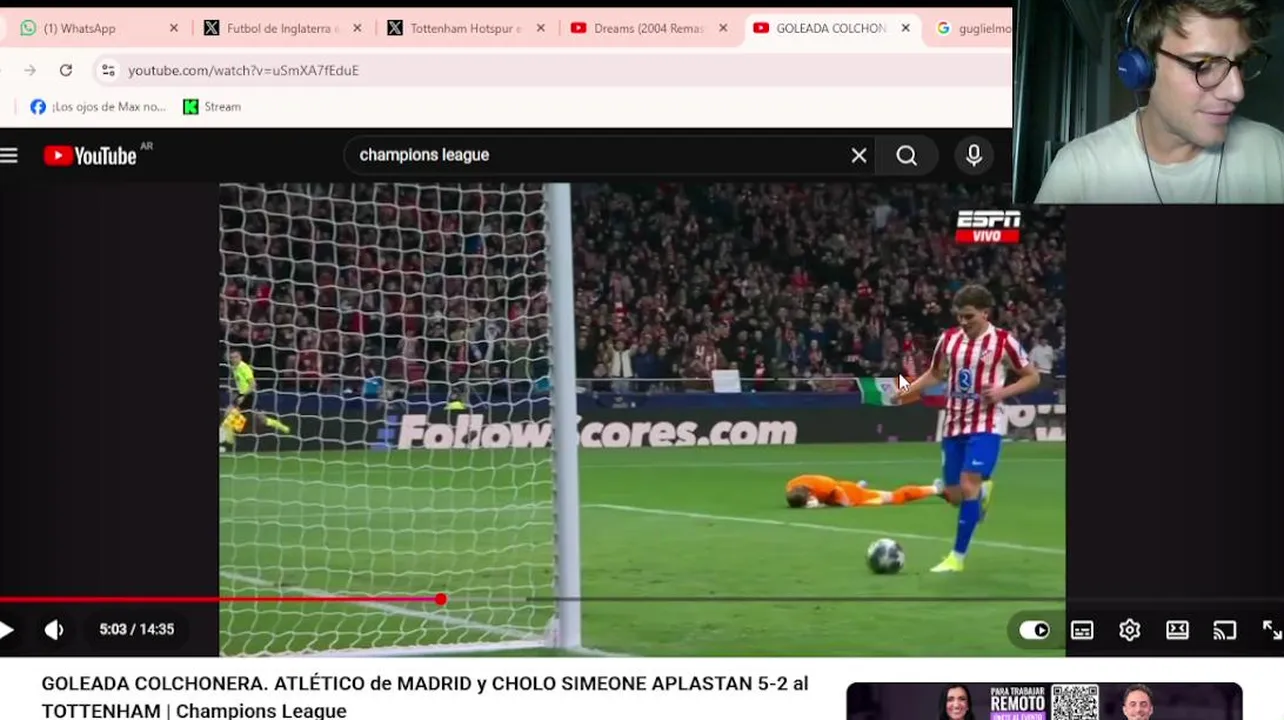Click the 5:03 / 14:35 time display
1284x720 pixels.
pyautogui.click(x=136, y=629)
